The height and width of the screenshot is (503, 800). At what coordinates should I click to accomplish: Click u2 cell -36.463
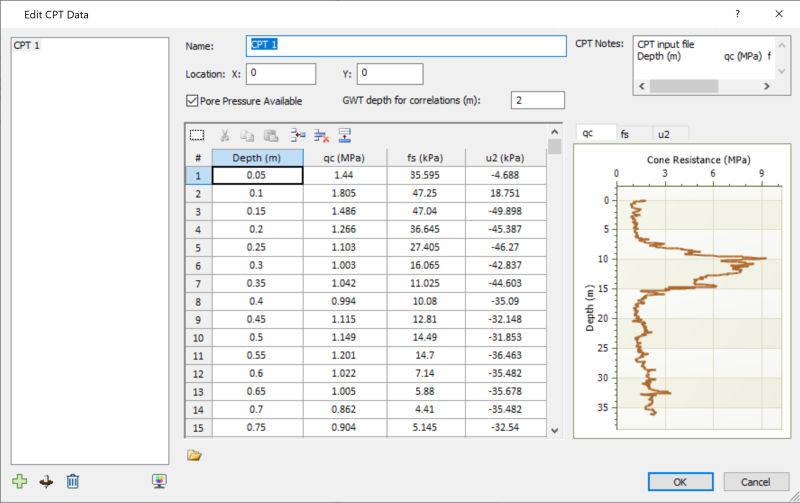click(x=506, y=356)
